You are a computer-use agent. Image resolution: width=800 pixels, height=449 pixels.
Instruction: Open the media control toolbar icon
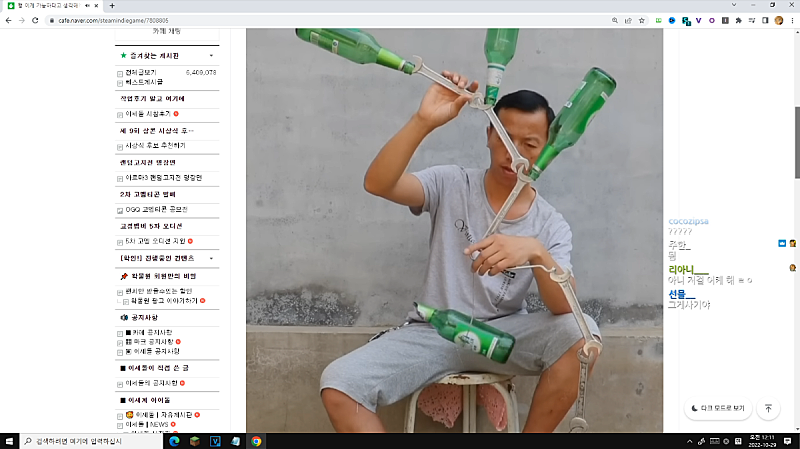click(x=752, y=20)
